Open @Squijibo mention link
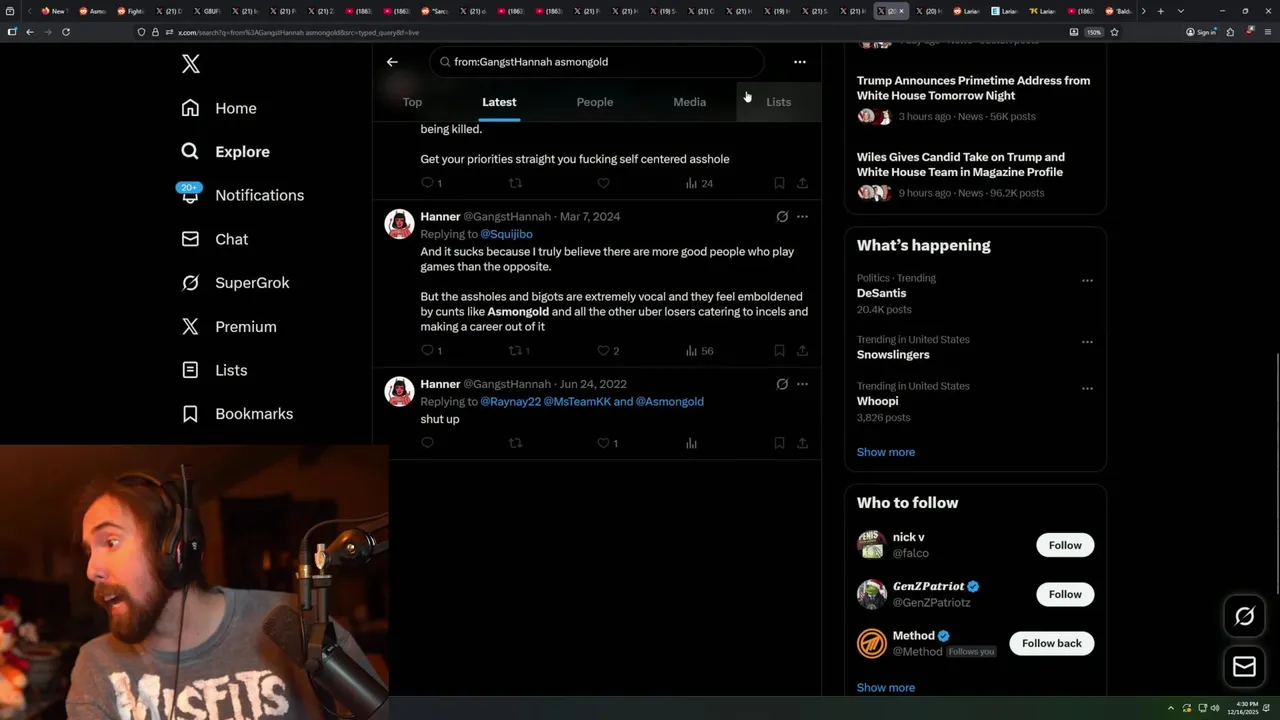 click(x=507, y=234)
